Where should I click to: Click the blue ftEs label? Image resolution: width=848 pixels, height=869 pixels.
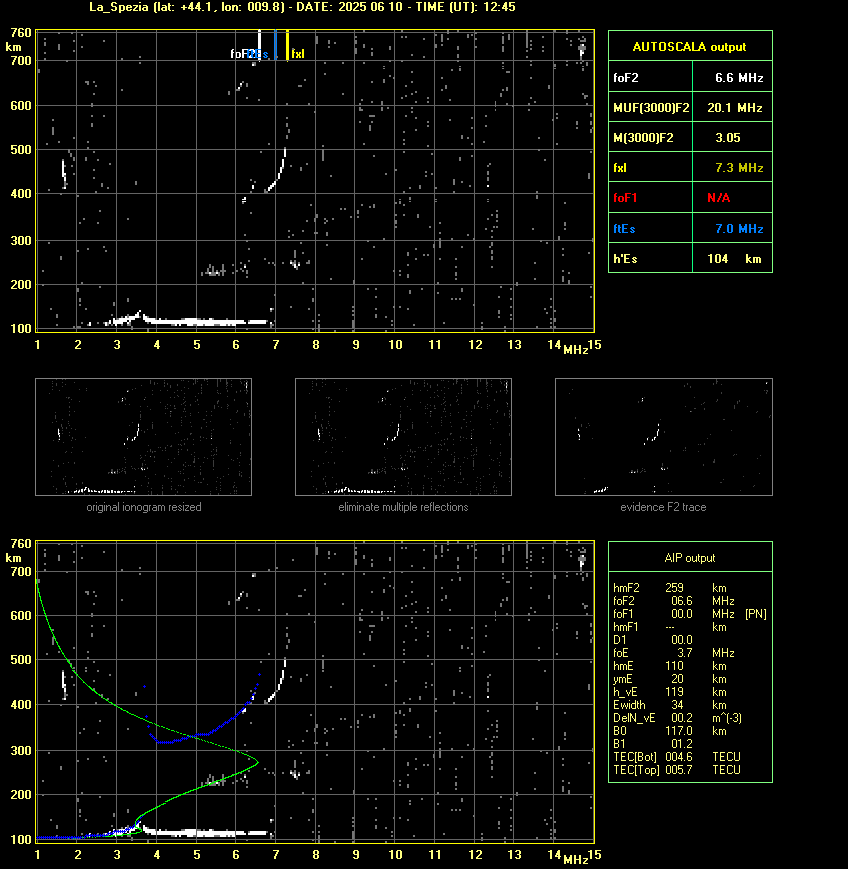(x=624, y=228)
